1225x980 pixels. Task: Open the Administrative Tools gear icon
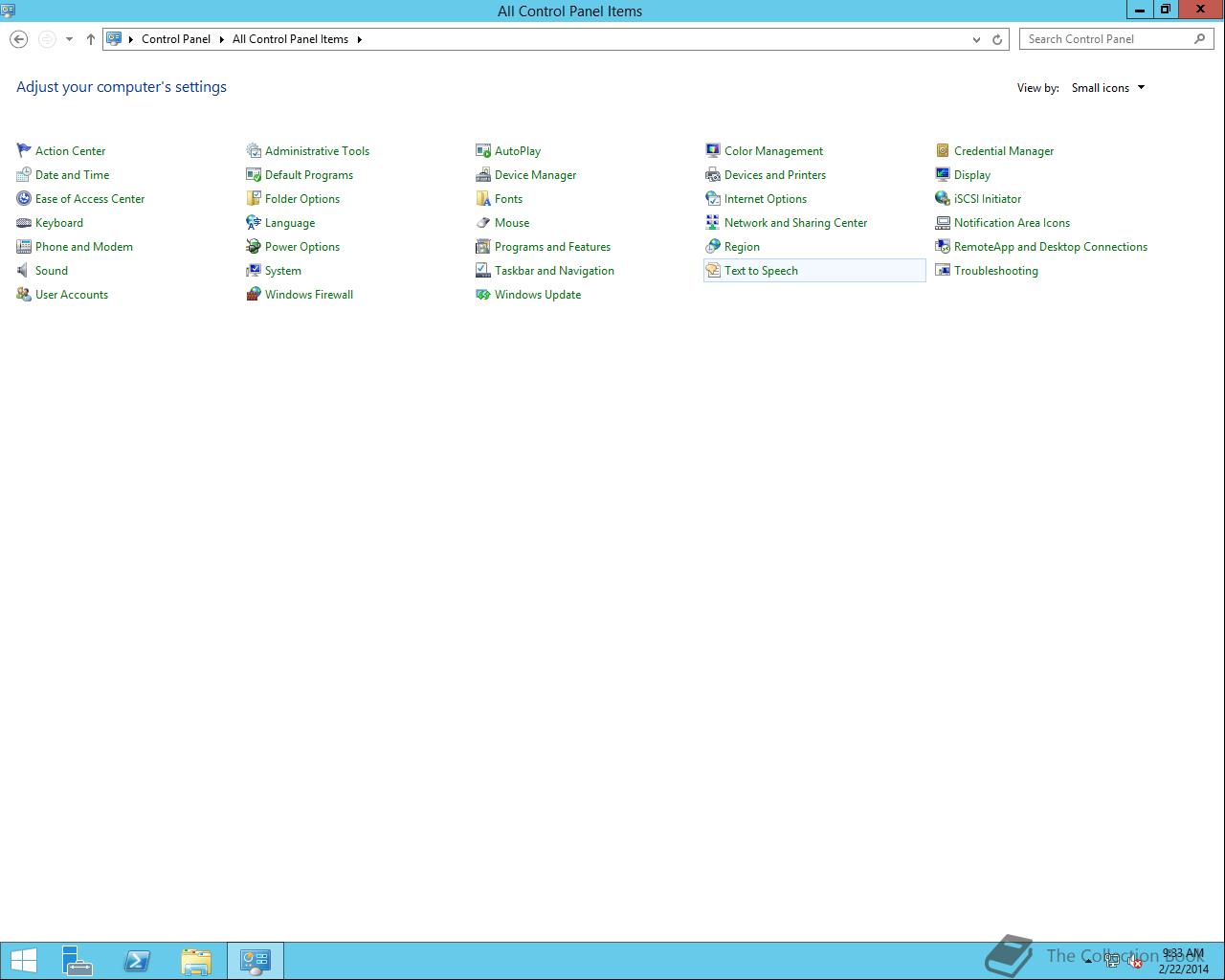point(254,150)
